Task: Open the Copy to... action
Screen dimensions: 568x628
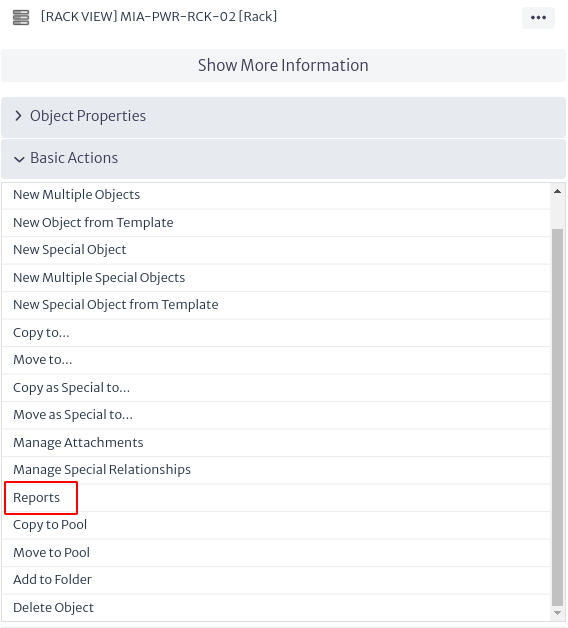Action: point(276,332)
